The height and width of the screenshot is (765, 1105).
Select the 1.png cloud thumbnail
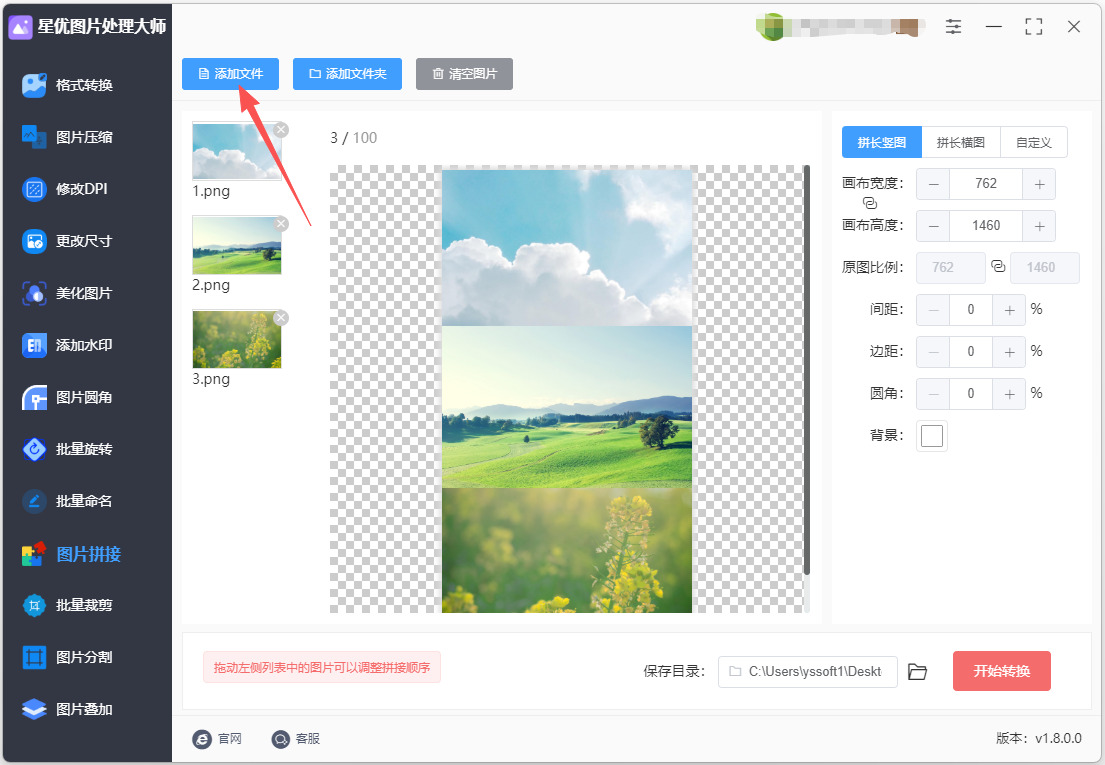click(x=237, y=151)
